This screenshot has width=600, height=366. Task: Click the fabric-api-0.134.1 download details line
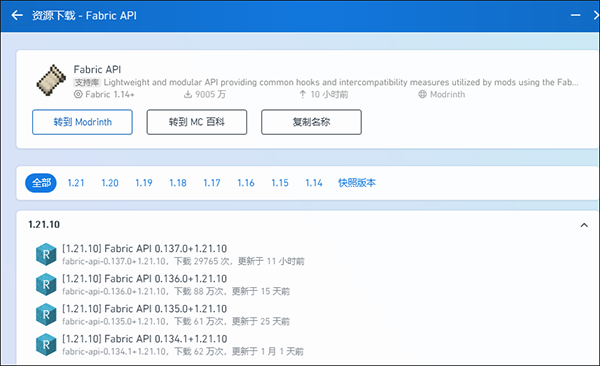183,351
